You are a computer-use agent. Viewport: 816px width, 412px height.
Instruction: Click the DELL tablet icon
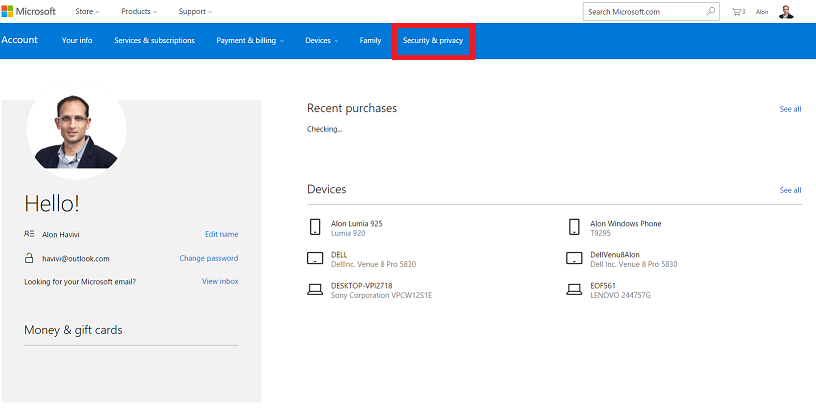coord(315,259)
